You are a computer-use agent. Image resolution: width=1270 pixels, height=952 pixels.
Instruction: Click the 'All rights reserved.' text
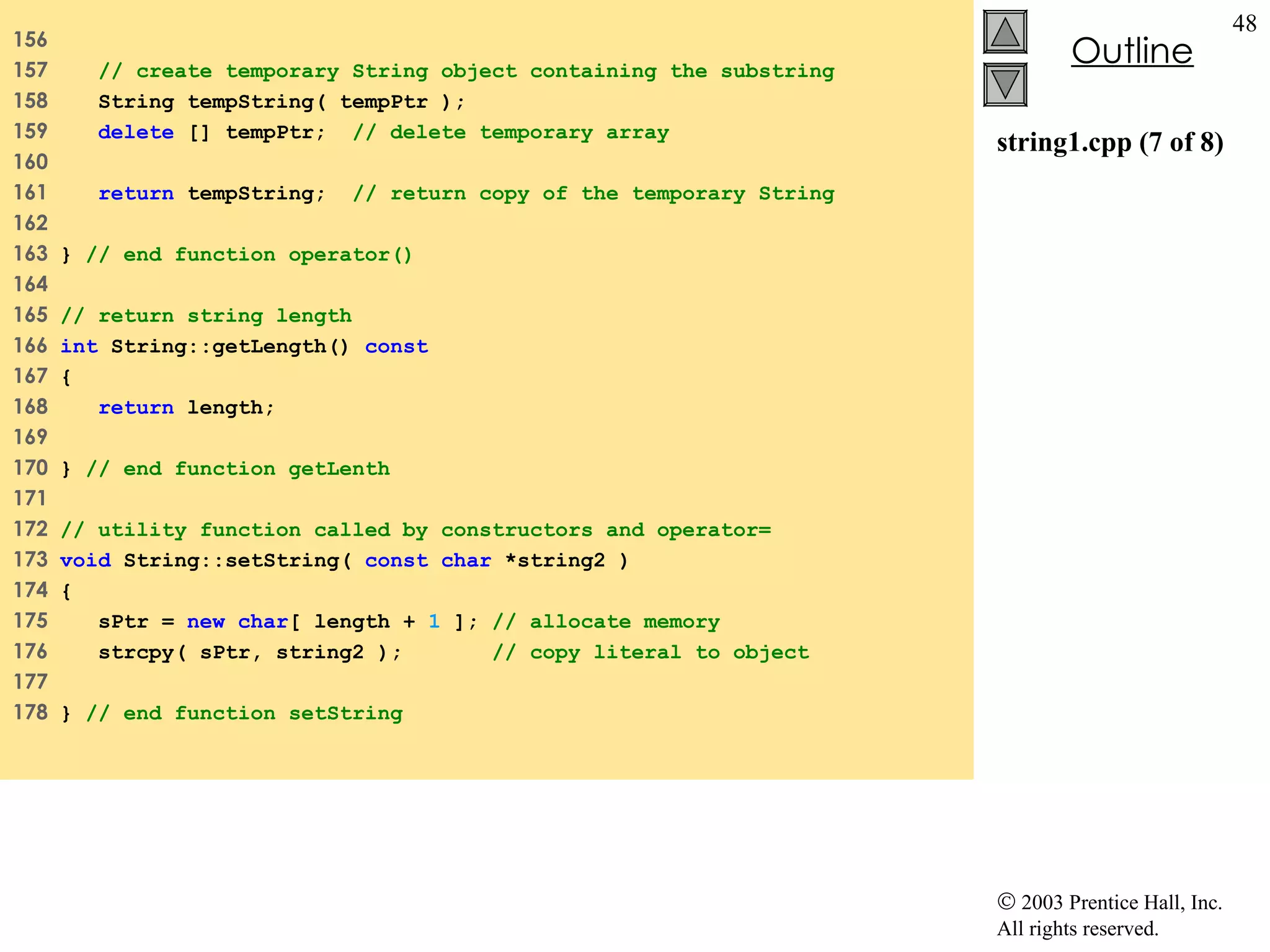(x=1077, y=928)
